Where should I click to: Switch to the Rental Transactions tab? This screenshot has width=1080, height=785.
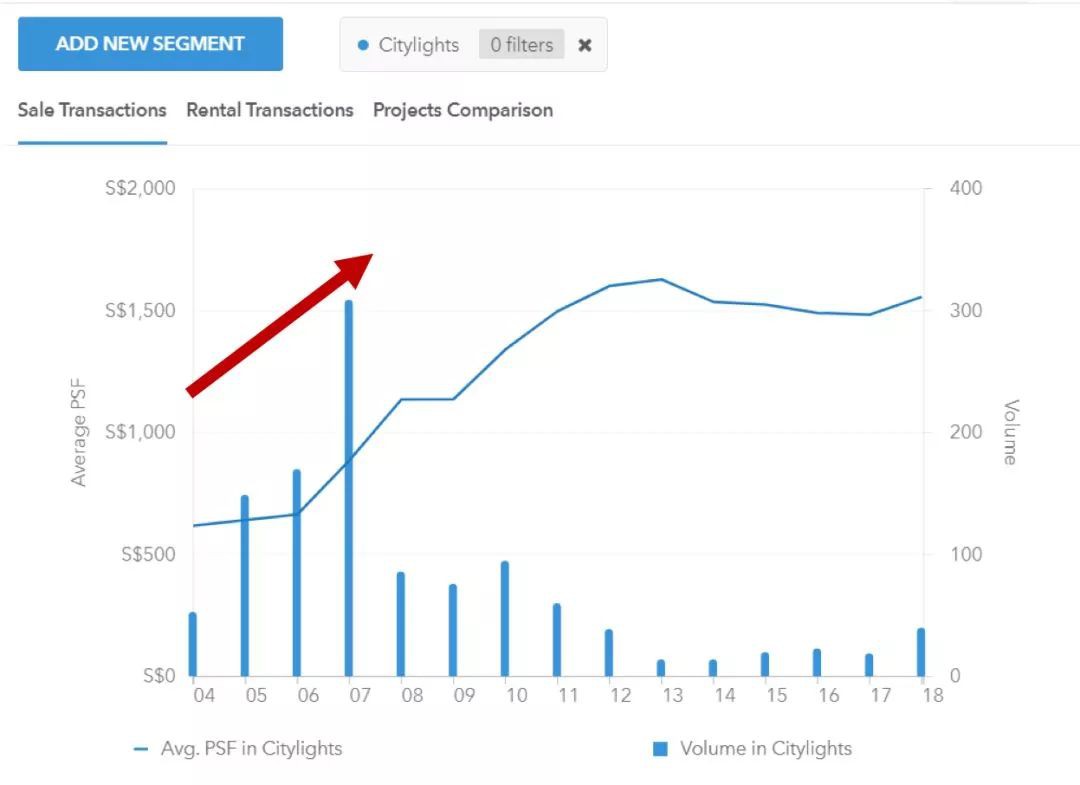(270, 110)
